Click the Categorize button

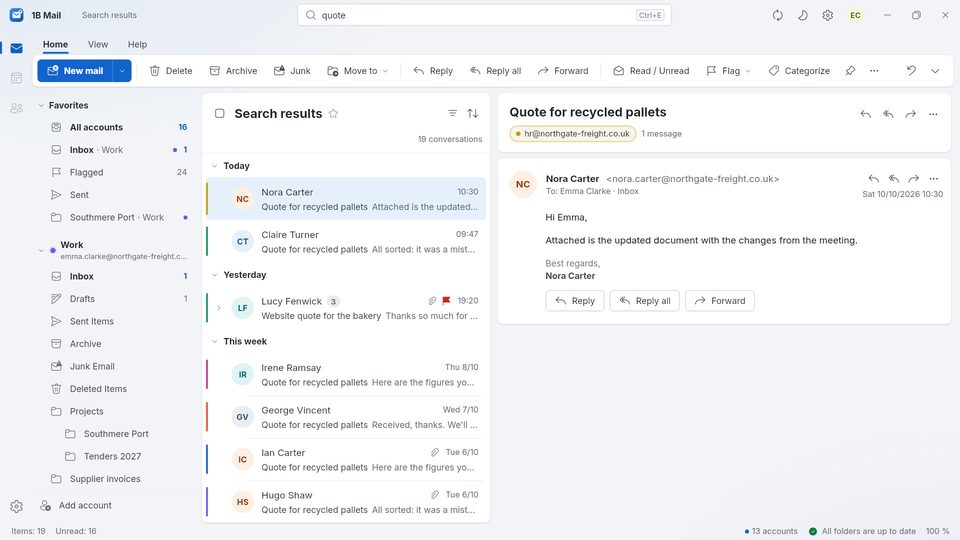tap(799, 71)
